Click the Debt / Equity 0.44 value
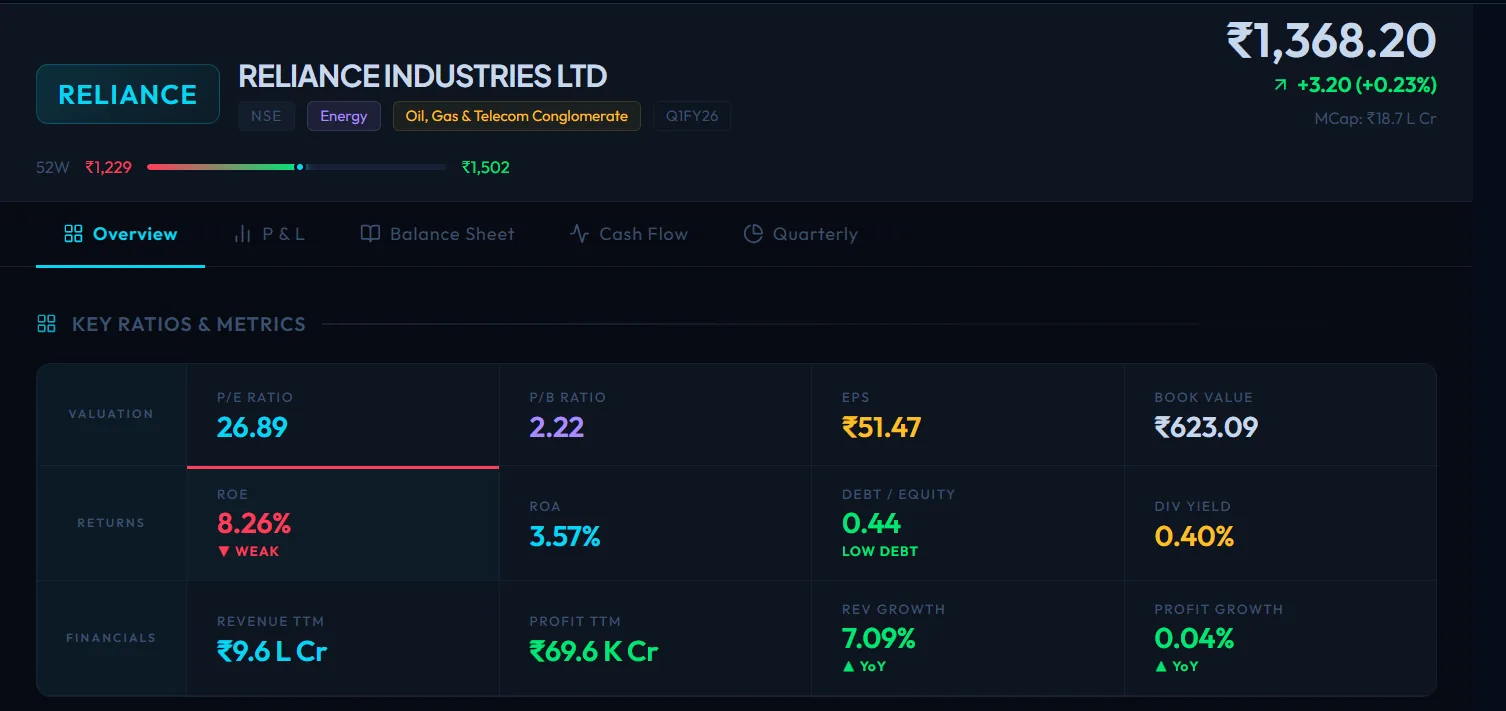The image size is (1506, 711). 871,523
